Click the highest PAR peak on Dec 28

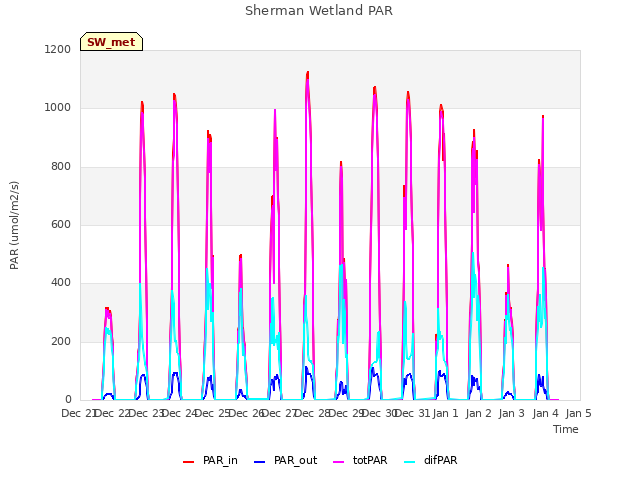pos(307,73)
